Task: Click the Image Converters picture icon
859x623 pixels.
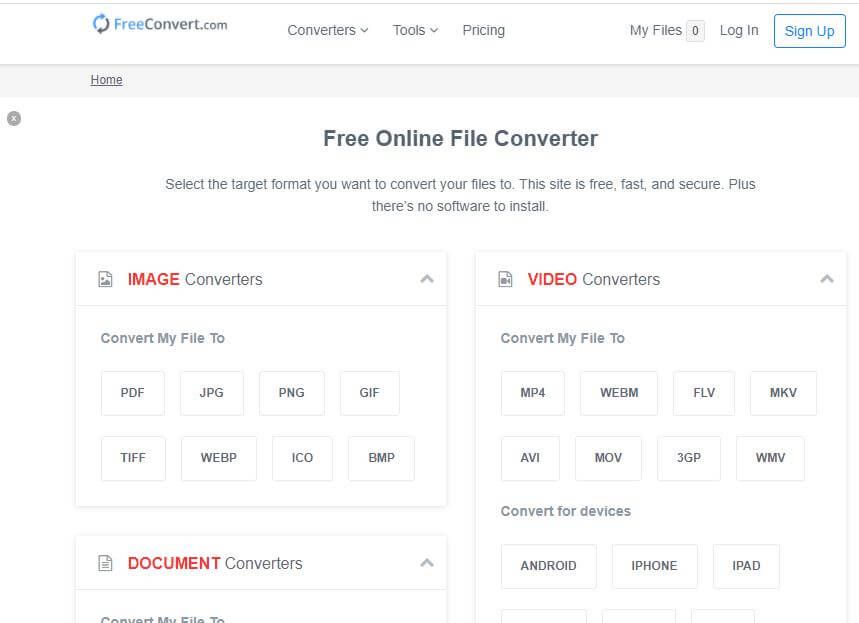Action: point(106,280)
